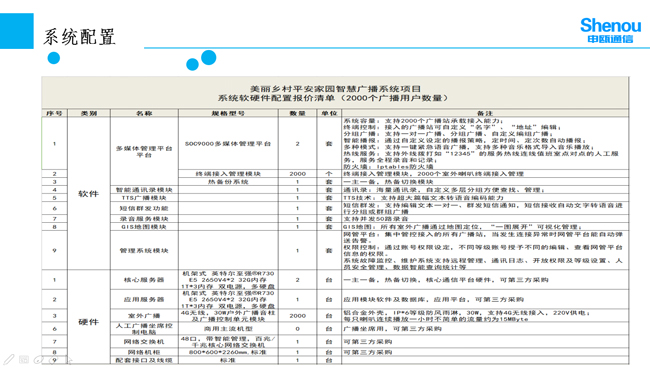Image resolution: width=650 pixels, height=369 pixels.
Task: Activate the magnifier zoom icon
Action: point(39,359)
